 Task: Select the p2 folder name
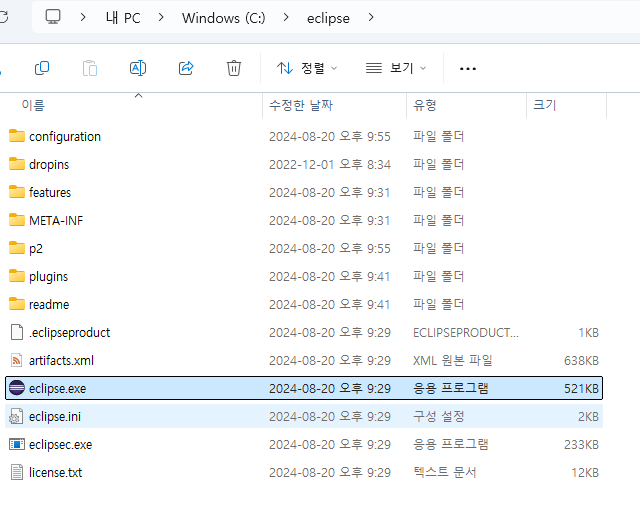pyautogui.click(x=36, y=249)
